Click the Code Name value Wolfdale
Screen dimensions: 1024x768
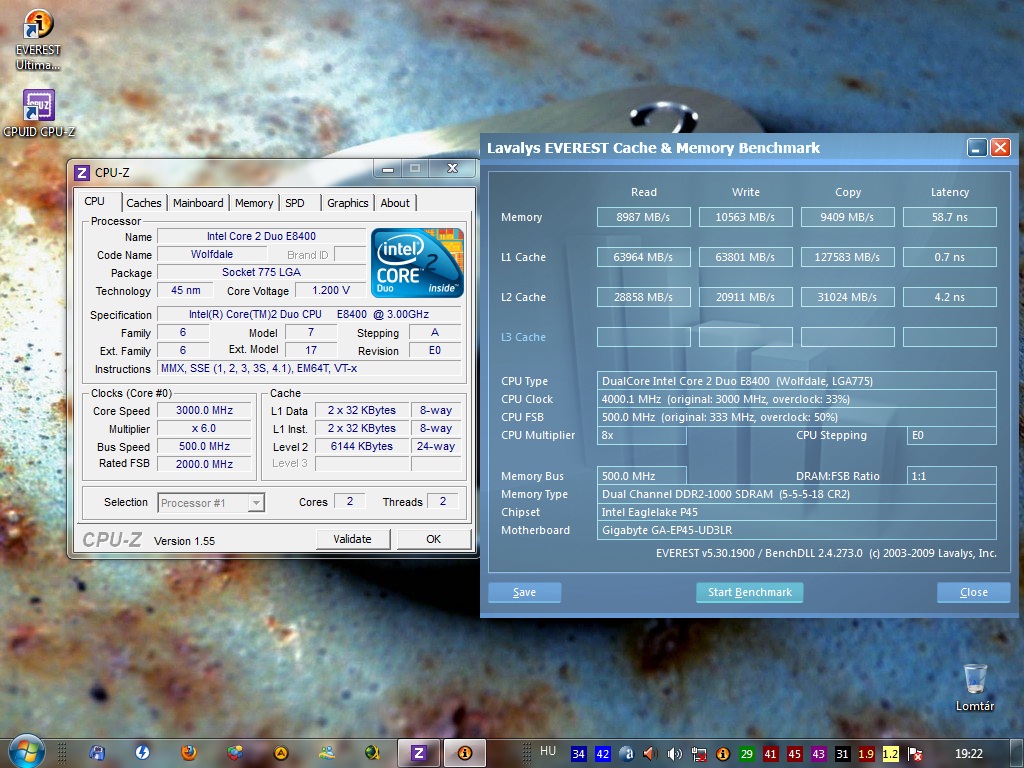pyautogui.click(x=212, y=255)
